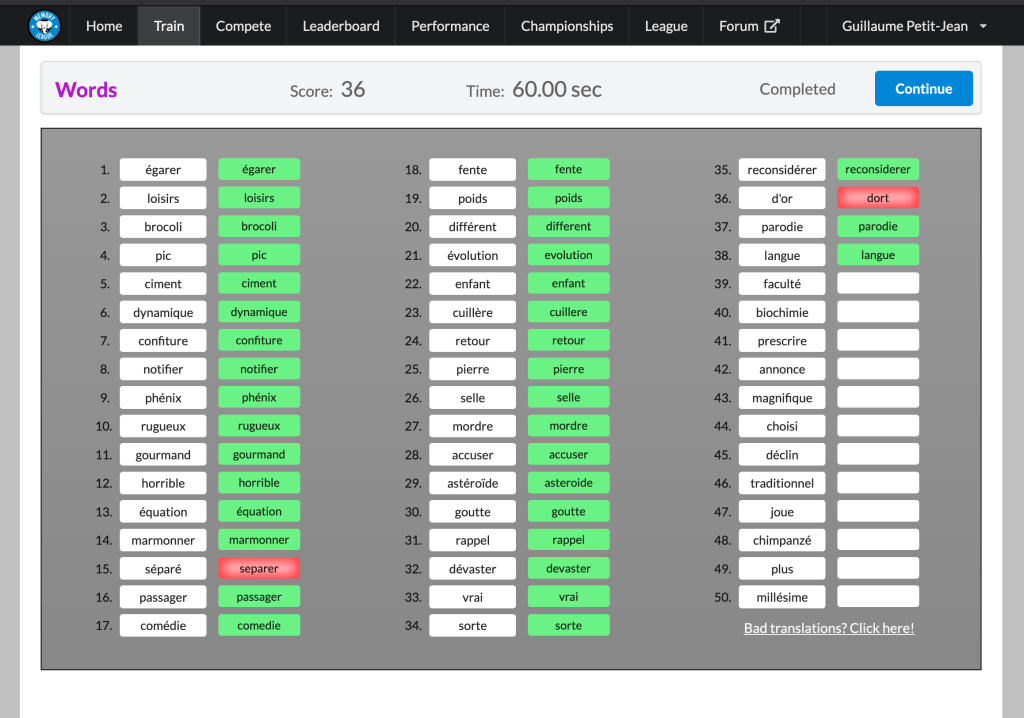Click the 'Bad translations? Click here!' link
This screenshot has width=1024, height=718.
click(829, 628)
